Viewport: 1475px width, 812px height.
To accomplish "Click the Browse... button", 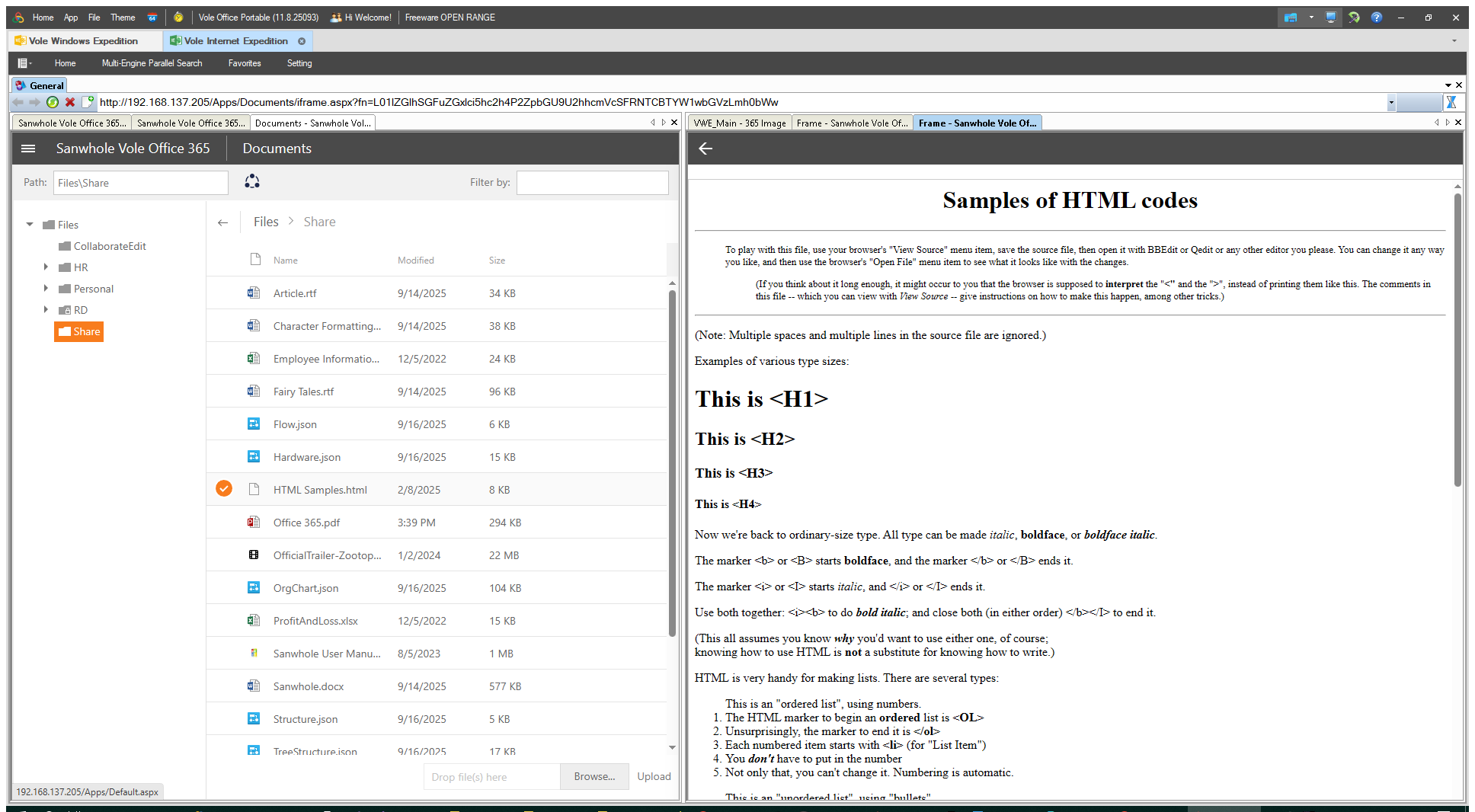I will (594, 776).
